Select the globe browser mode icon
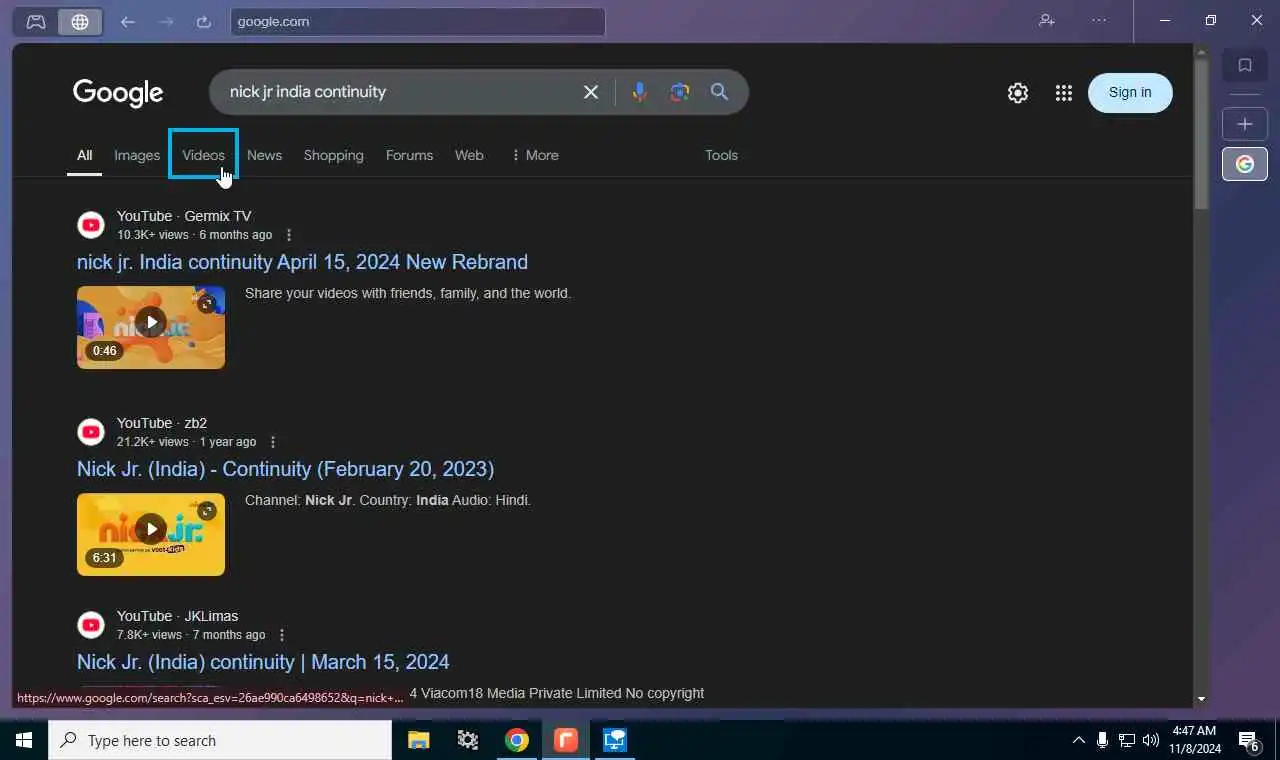Screen dimensions: 1280x760 (x=80, y=21)
